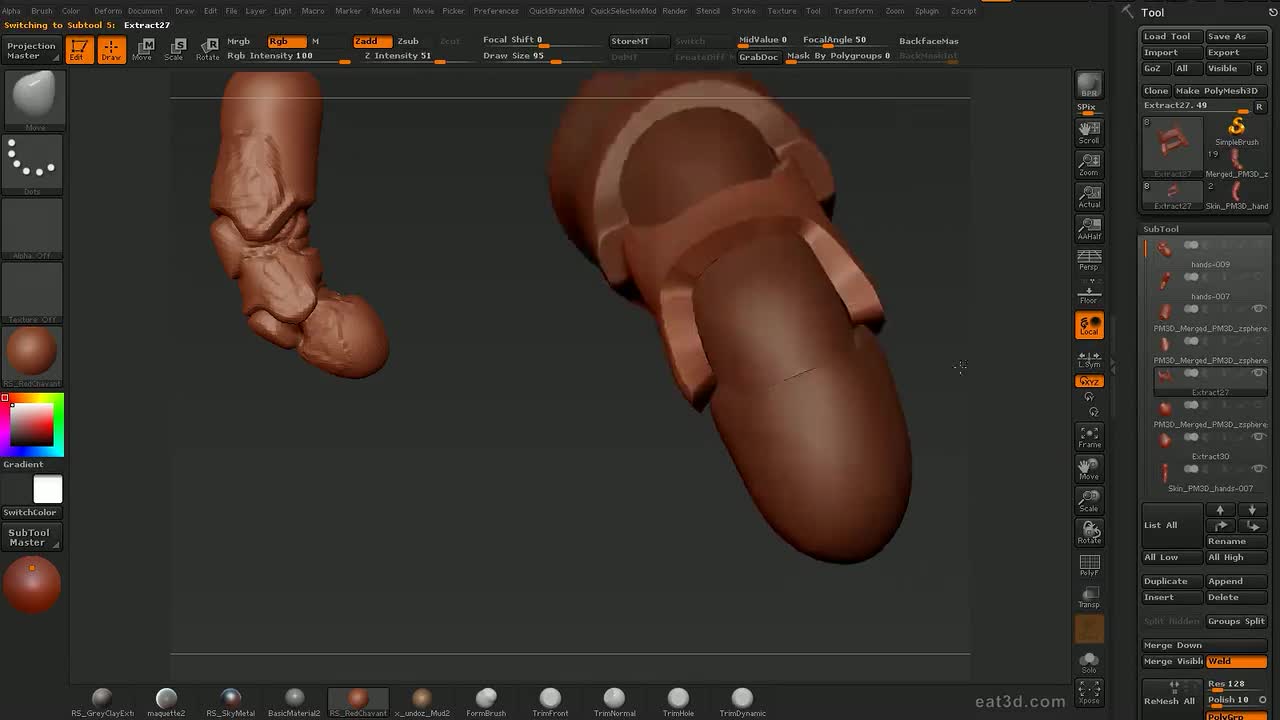Toggle the Floor grid

[x=1089, y=293]
